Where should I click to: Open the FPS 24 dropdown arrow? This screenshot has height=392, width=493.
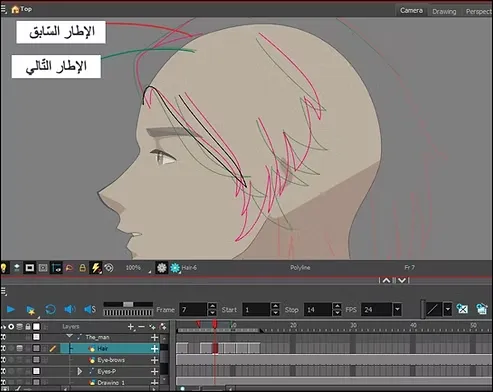point(397,310)
